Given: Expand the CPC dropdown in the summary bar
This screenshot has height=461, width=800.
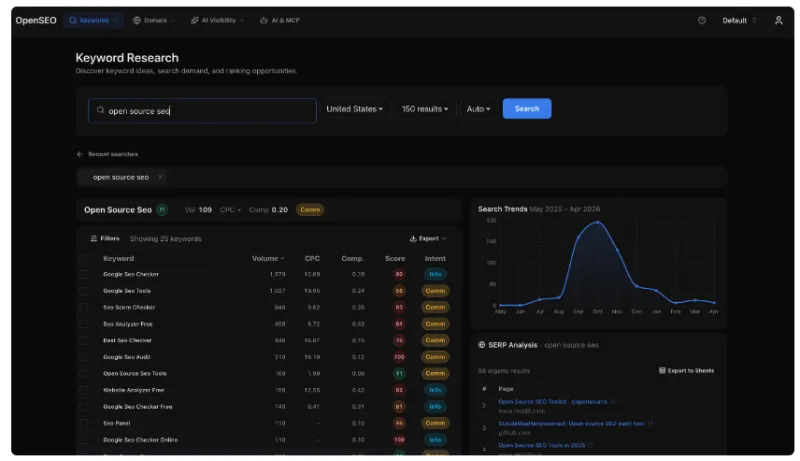Looking at the screenshot, I should click(230, 210).
